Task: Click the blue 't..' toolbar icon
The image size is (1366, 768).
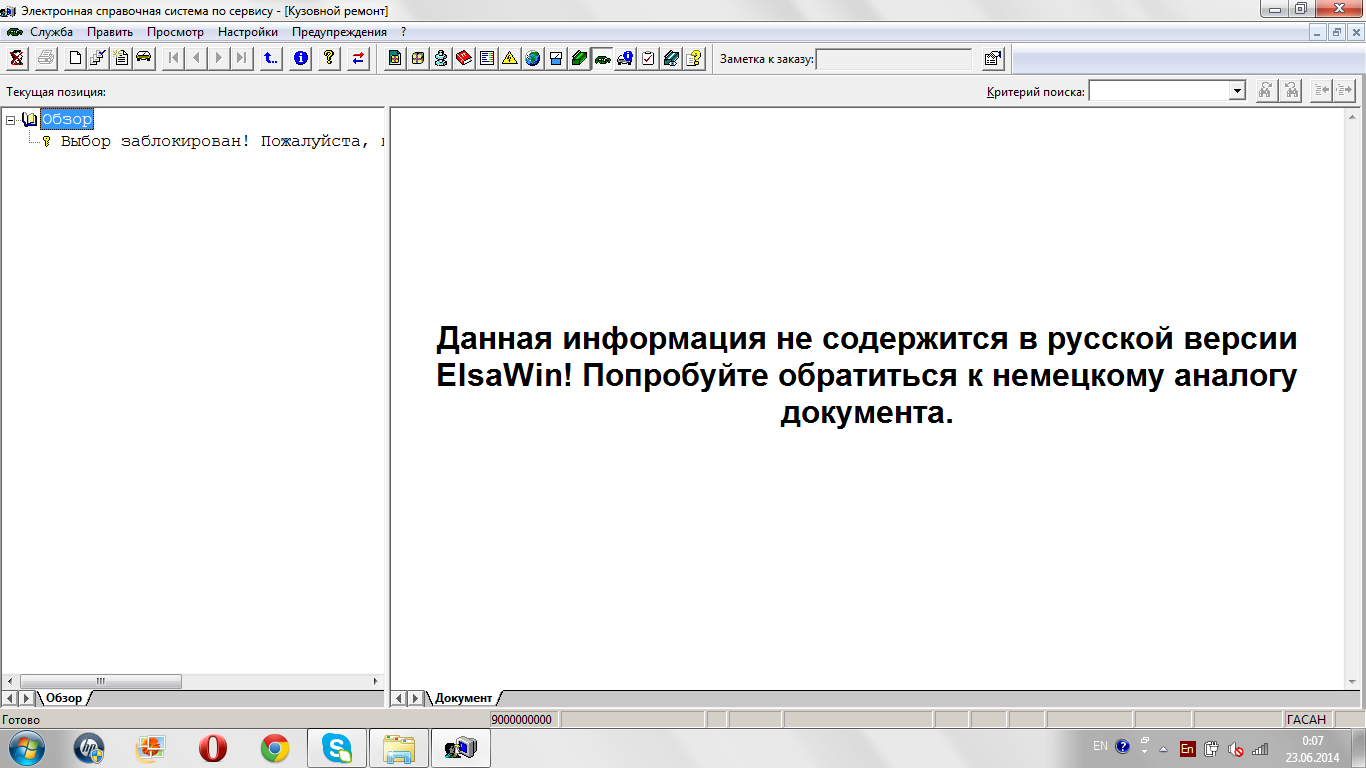Action: click(270, 58)
